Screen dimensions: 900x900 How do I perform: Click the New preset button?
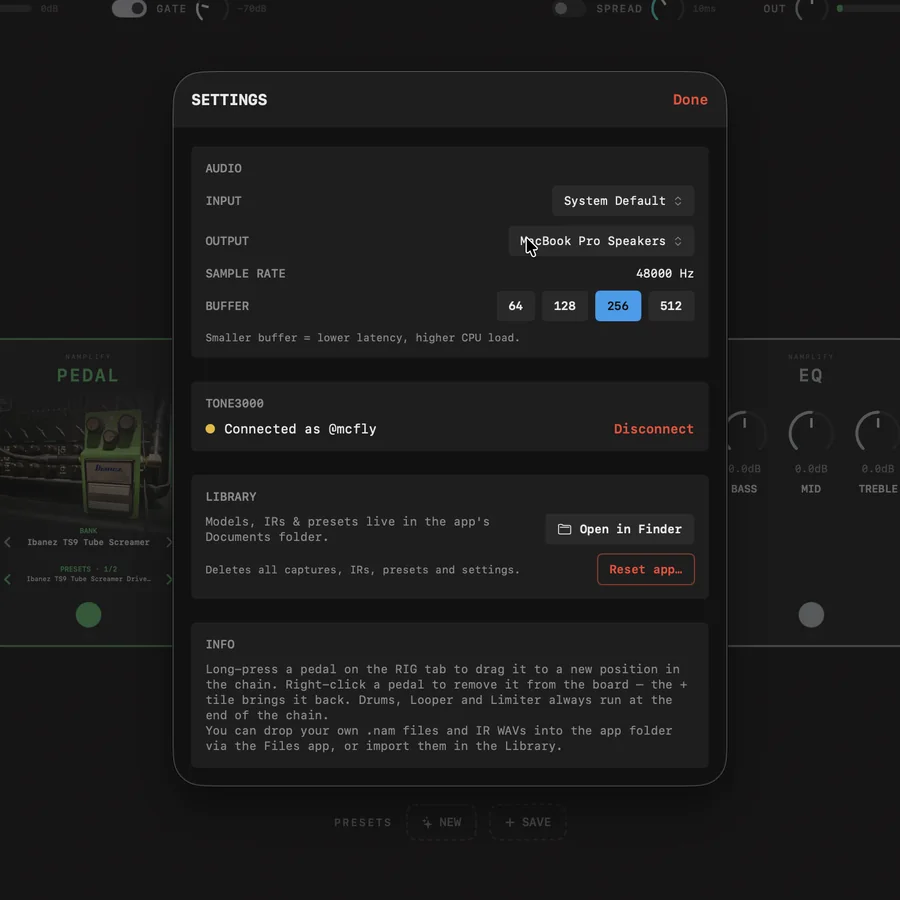tap(441, 822)
